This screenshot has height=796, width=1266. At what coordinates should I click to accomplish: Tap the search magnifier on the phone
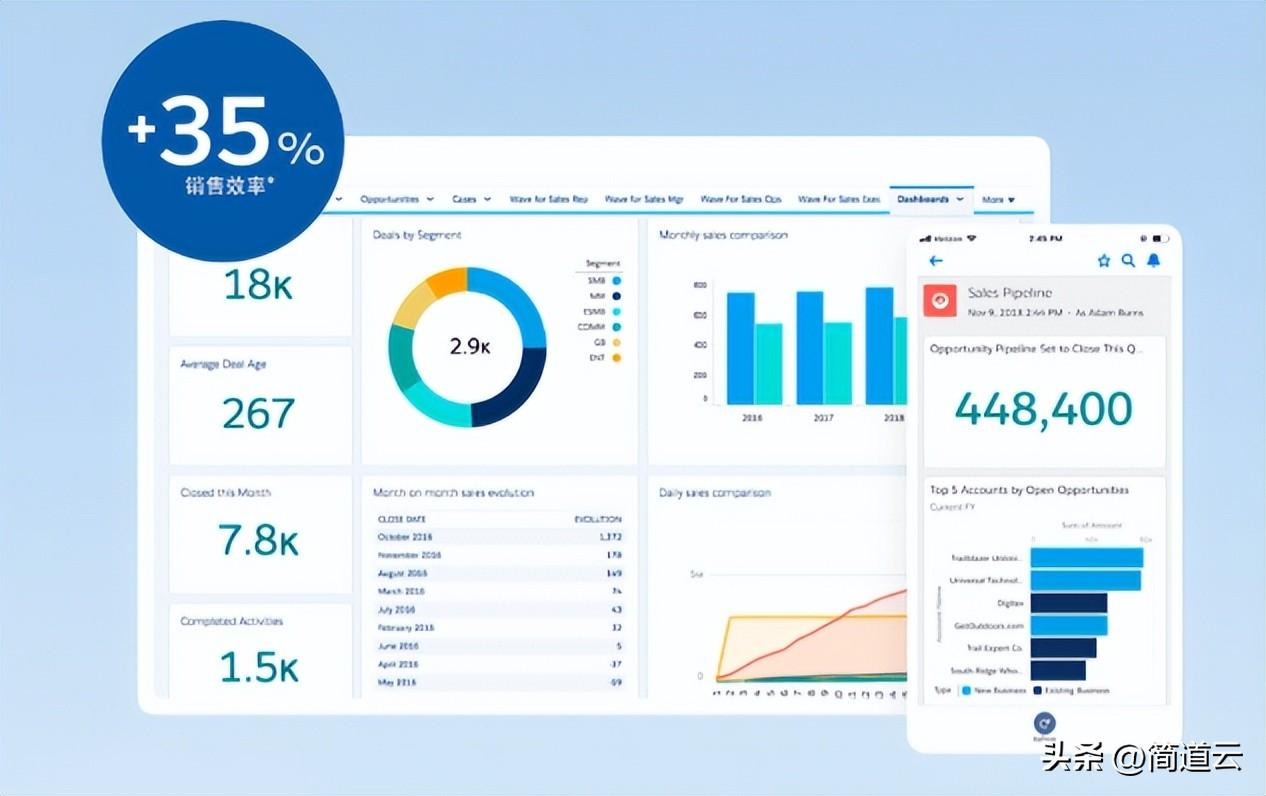coord(1128,261)
